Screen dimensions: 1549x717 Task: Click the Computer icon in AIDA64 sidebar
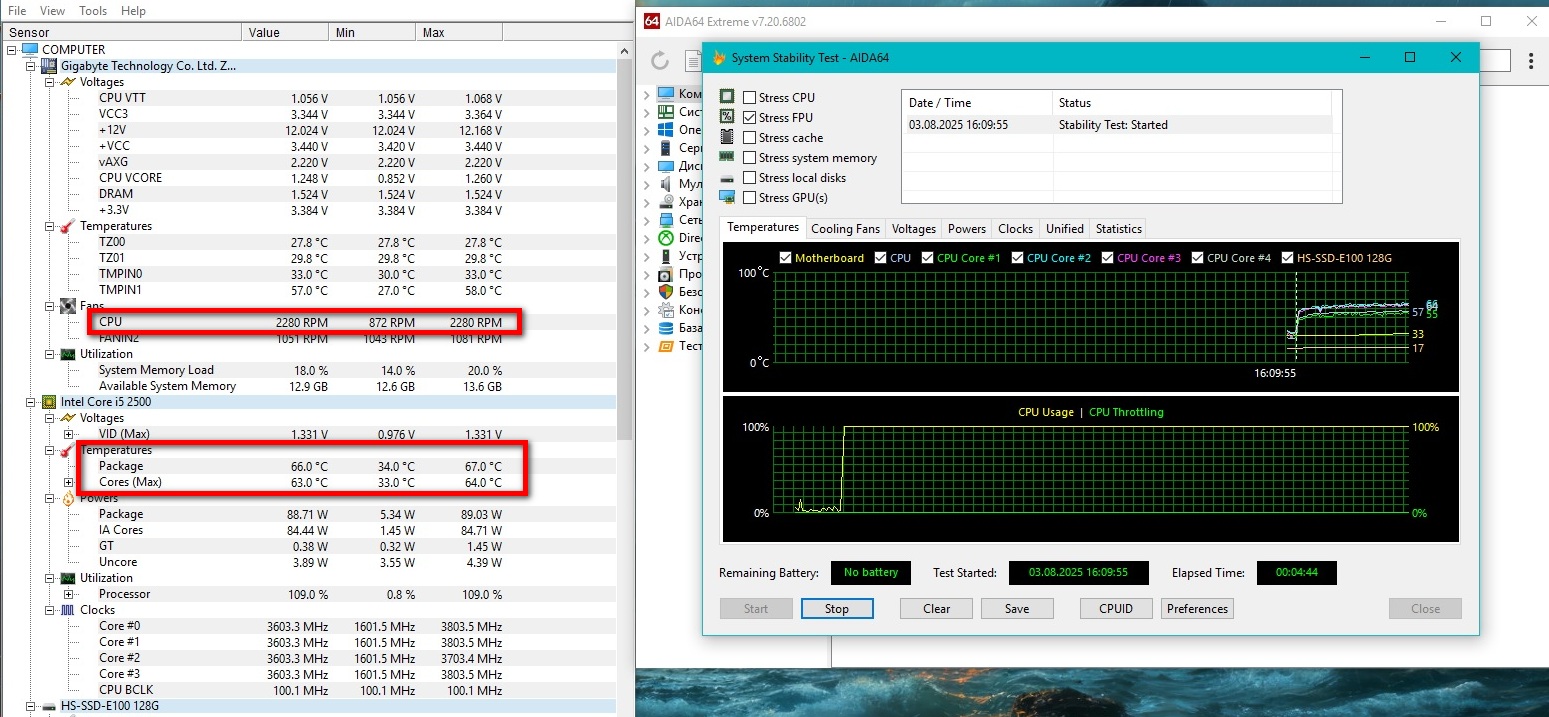pyautogui.click(x=666, y=94)
